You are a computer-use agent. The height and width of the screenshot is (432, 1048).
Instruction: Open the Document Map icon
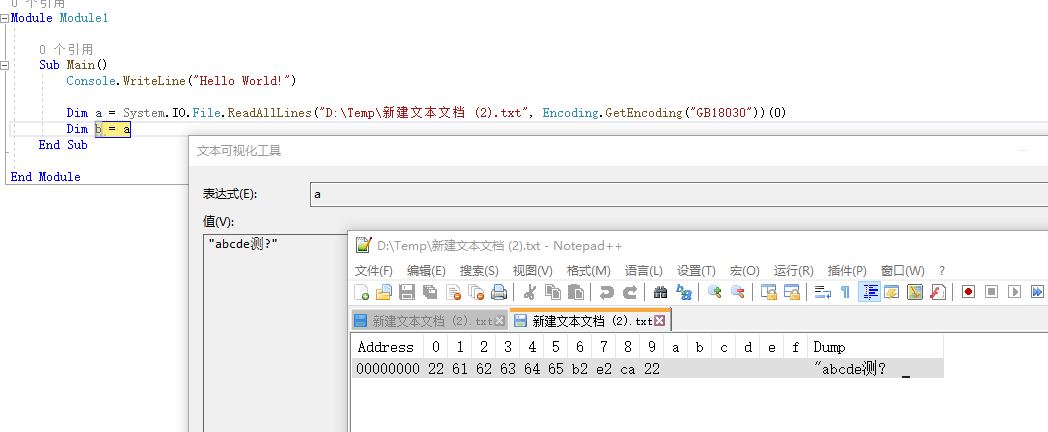coord(915,292)
